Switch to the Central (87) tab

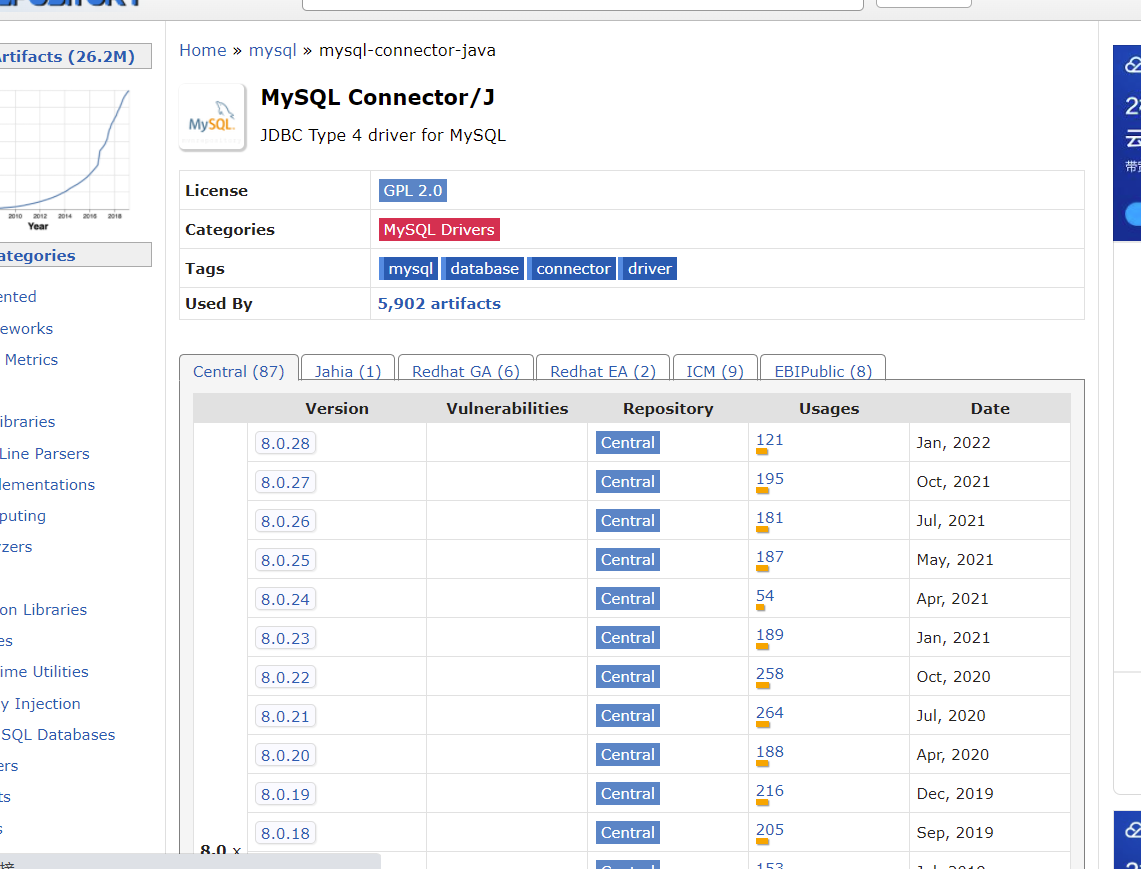point(239,370)
